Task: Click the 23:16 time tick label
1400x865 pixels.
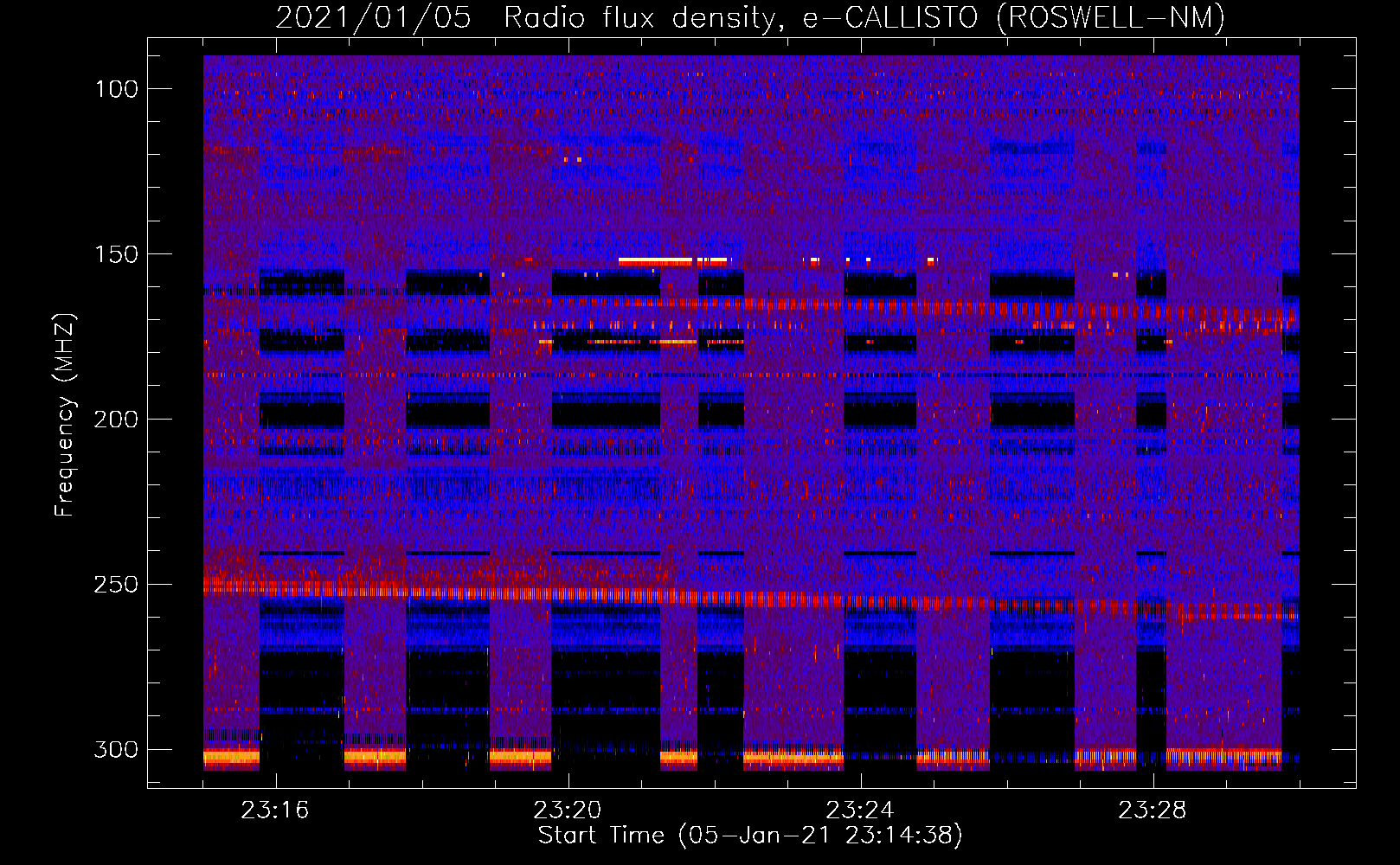Action: pyautogui.click(x=275, y=811)
